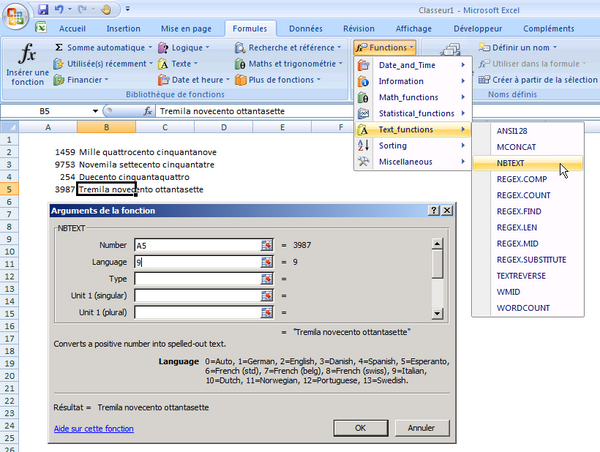The height and width of the screenshot is (452, 600).
Task: Click range selector icon for Unit 1 (plural)
Action: pyautogui.click(x=266, y=312)
